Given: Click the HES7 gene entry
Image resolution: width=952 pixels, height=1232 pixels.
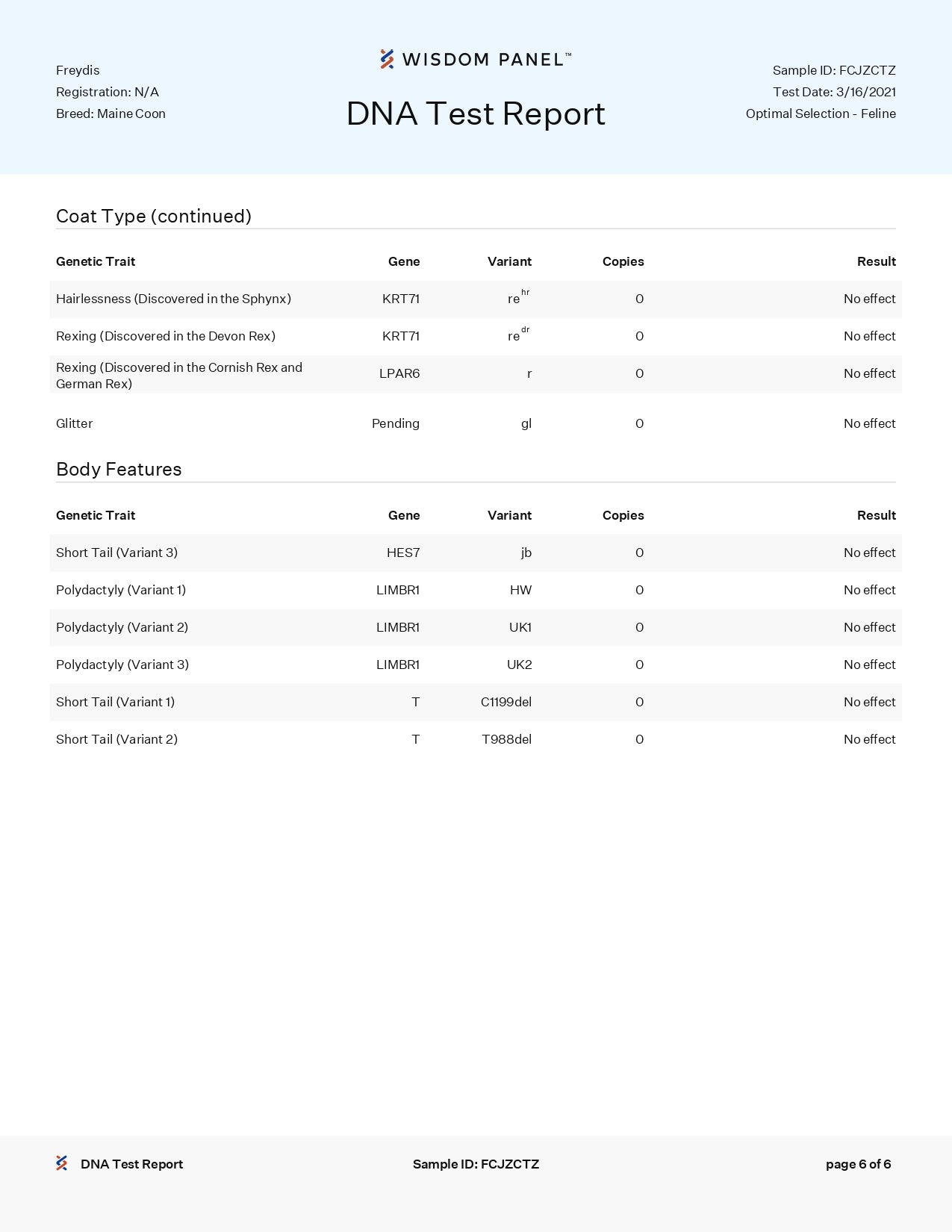Looking at the screenshot, I should coord(402,553).
